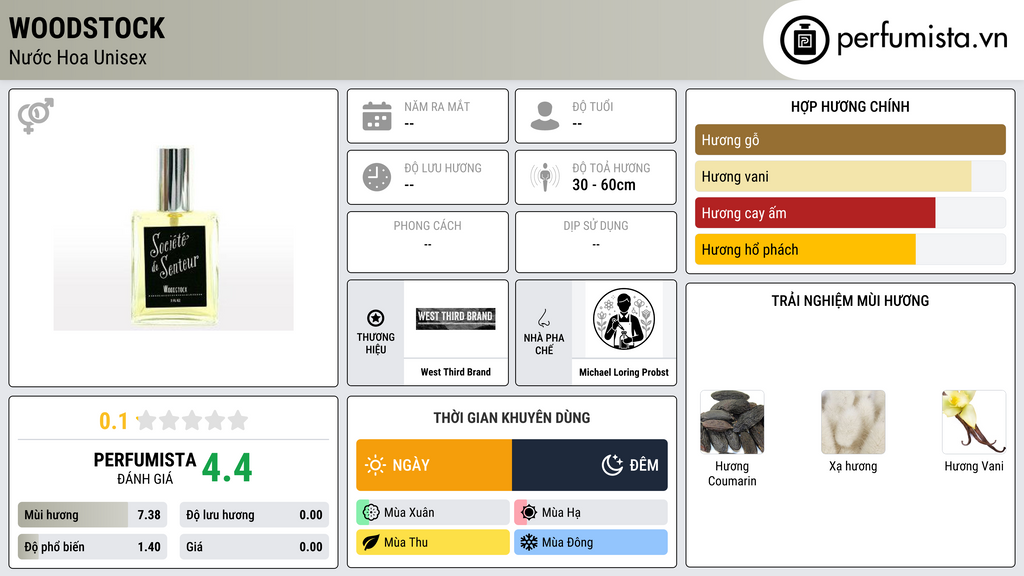
Task: Click the WOODSTOCK title heading
Action: click(87, 28)
